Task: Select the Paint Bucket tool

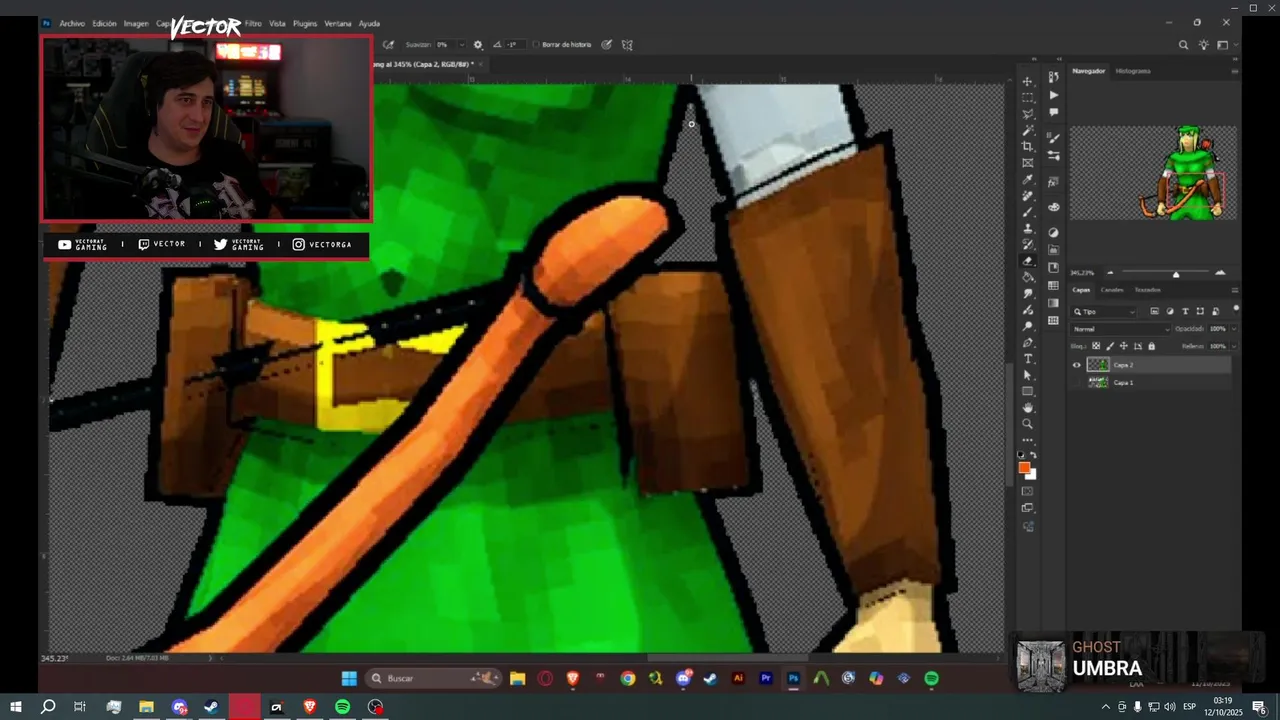Action: tap(1027, 276)
